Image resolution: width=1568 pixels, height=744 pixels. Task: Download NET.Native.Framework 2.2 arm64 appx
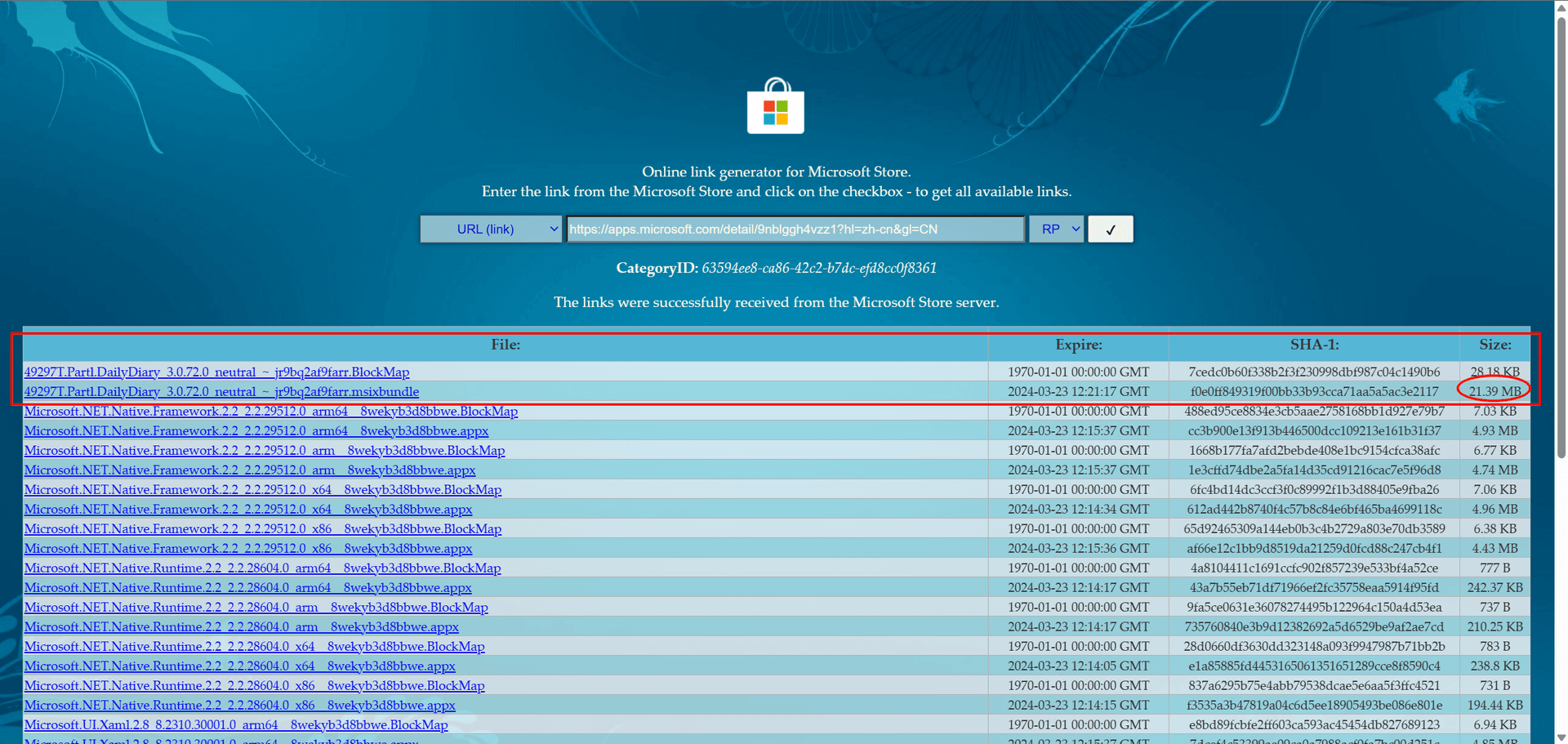[x=256, y=431]
